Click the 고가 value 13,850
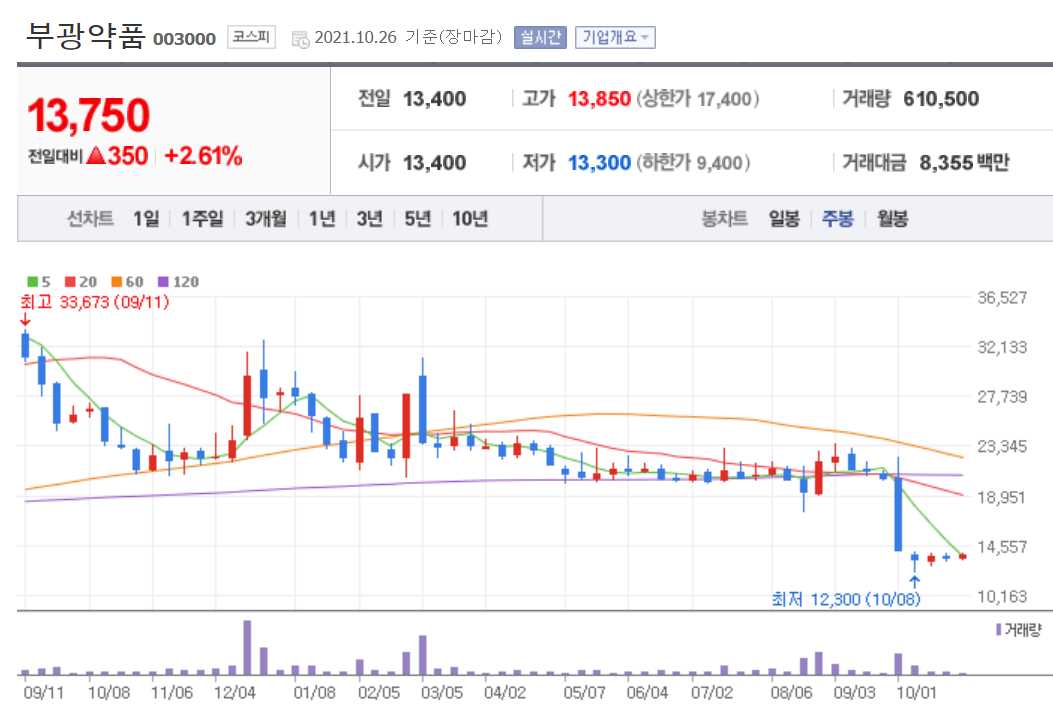This screenshot has width=1053, height=717. [599, 99]
